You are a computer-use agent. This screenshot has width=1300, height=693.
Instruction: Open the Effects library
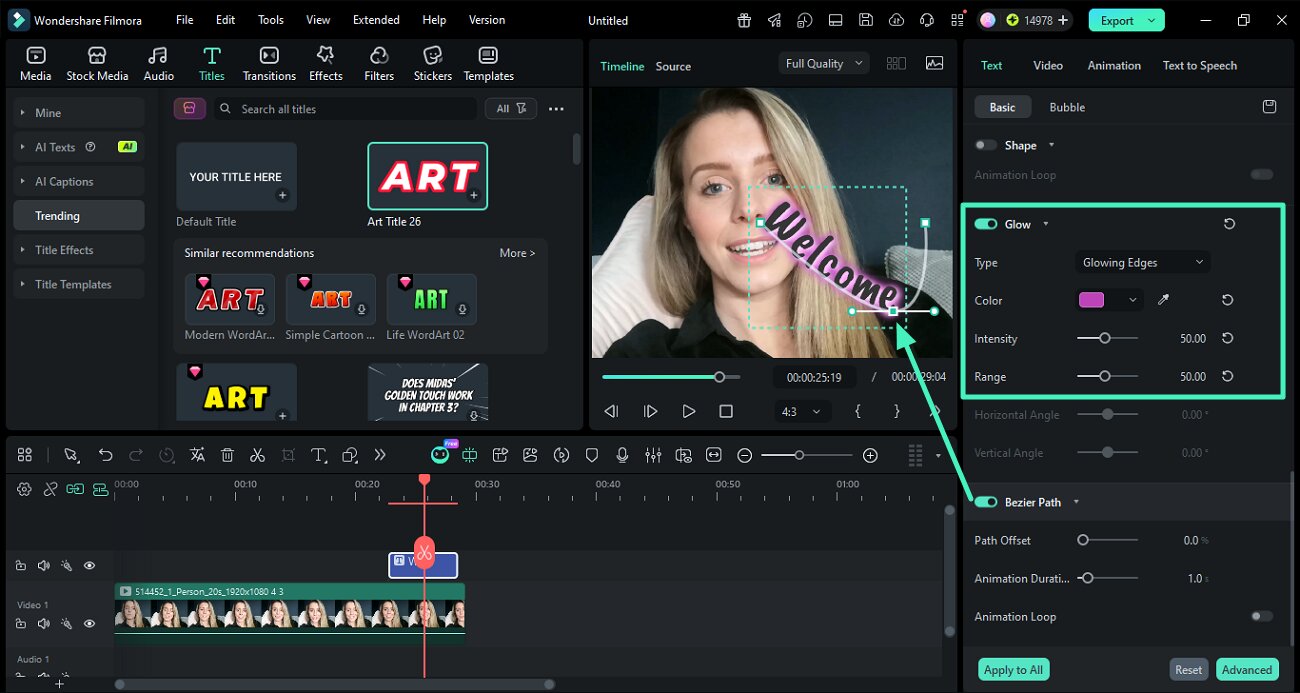325,64
